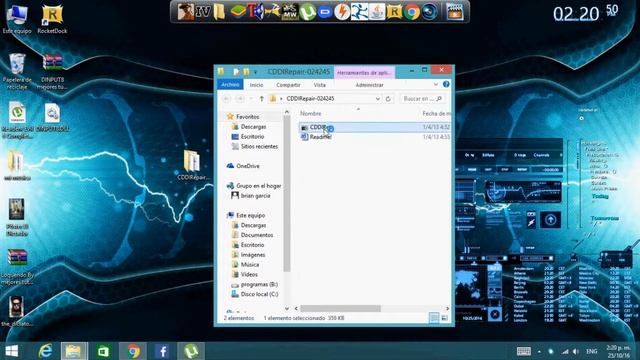Click the quick access properties icon
Image resolution: width=640 pixels, height=360 pixels.
click(236, 72)
